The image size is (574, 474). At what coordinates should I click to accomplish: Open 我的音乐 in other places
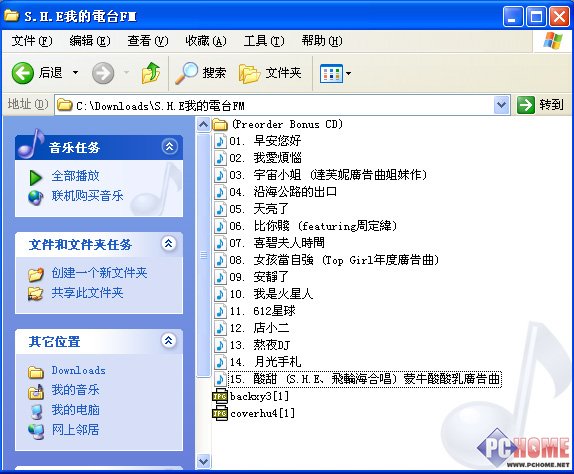(x=75, y=390)
